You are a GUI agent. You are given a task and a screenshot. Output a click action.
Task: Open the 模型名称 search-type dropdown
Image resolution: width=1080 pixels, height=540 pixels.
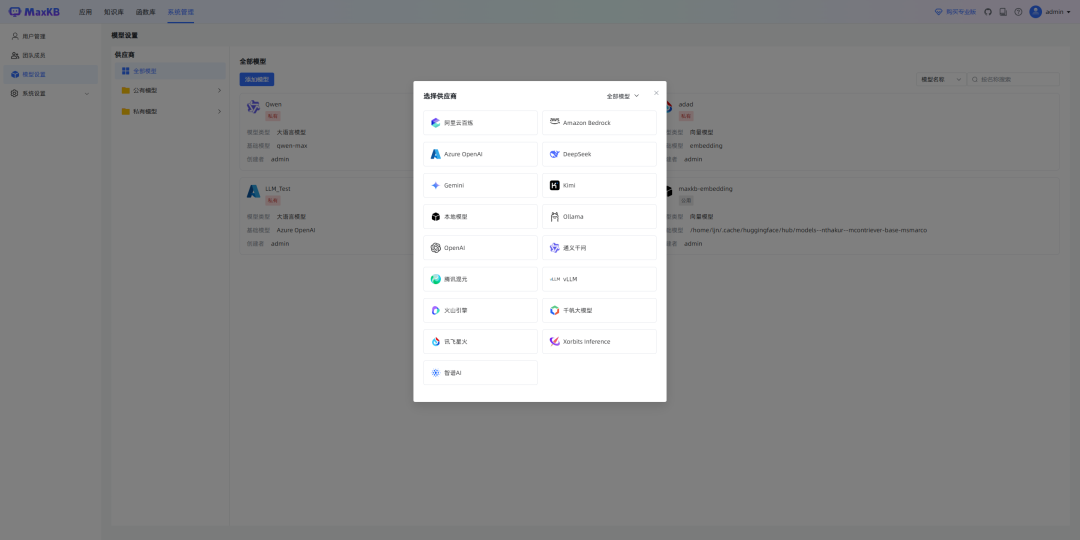941,80
